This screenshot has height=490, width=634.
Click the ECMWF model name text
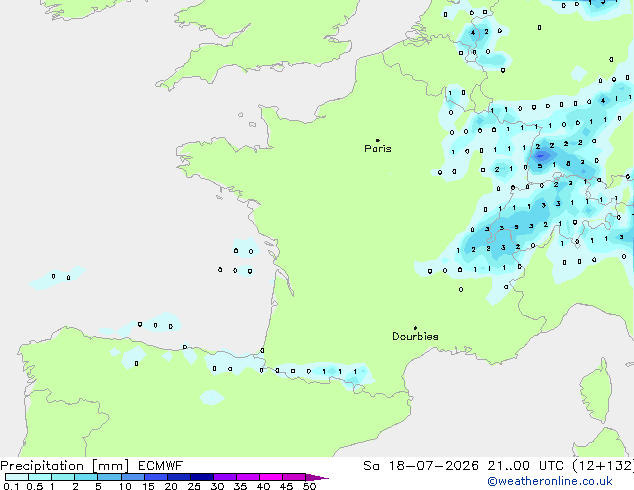pyautogui.click(x=161, y=466)
